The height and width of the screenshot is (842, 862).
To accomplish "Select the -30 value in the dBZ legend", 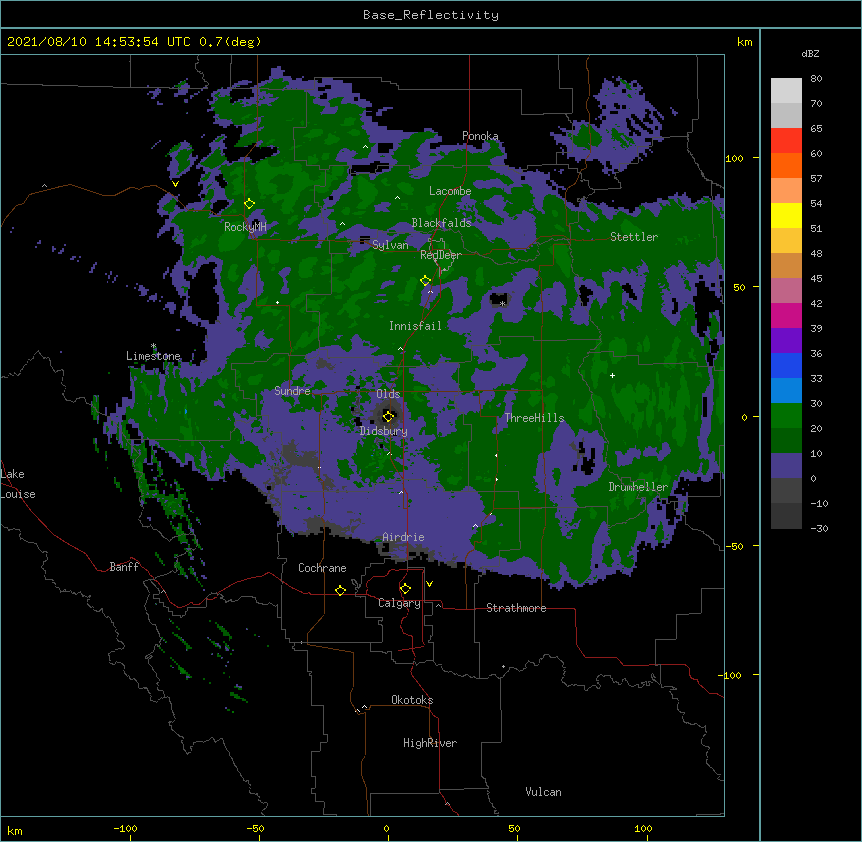I will [819, 528].
